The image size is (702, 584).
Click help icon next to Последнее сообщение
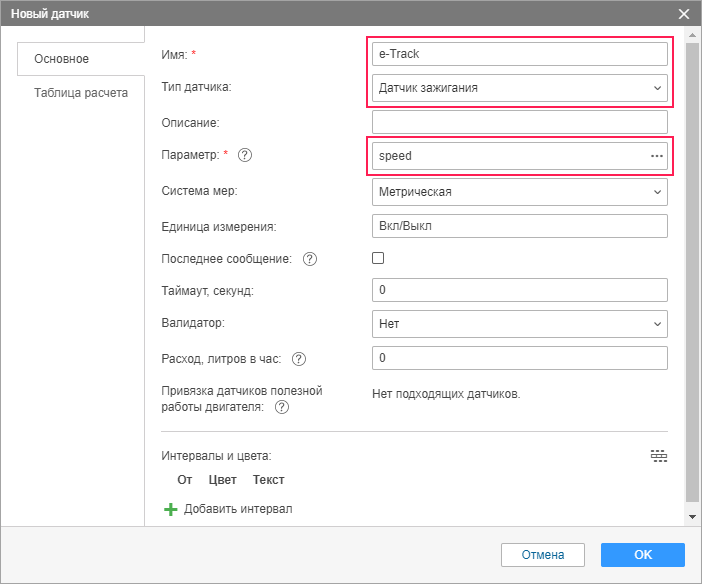click(309, 259)
